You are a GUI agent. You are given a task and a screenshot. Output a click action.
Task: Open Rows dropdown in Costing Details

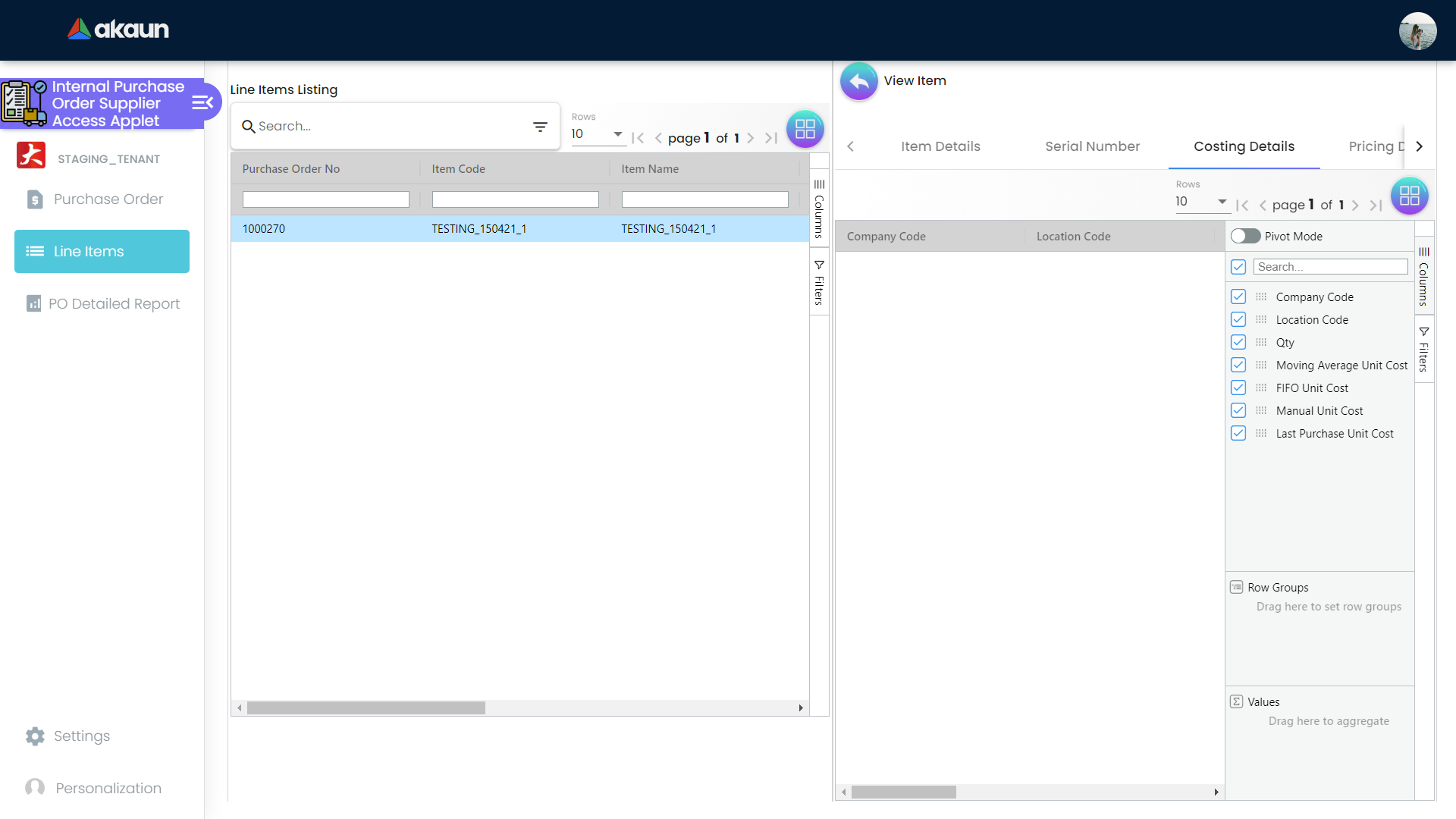click(1201, 202)
